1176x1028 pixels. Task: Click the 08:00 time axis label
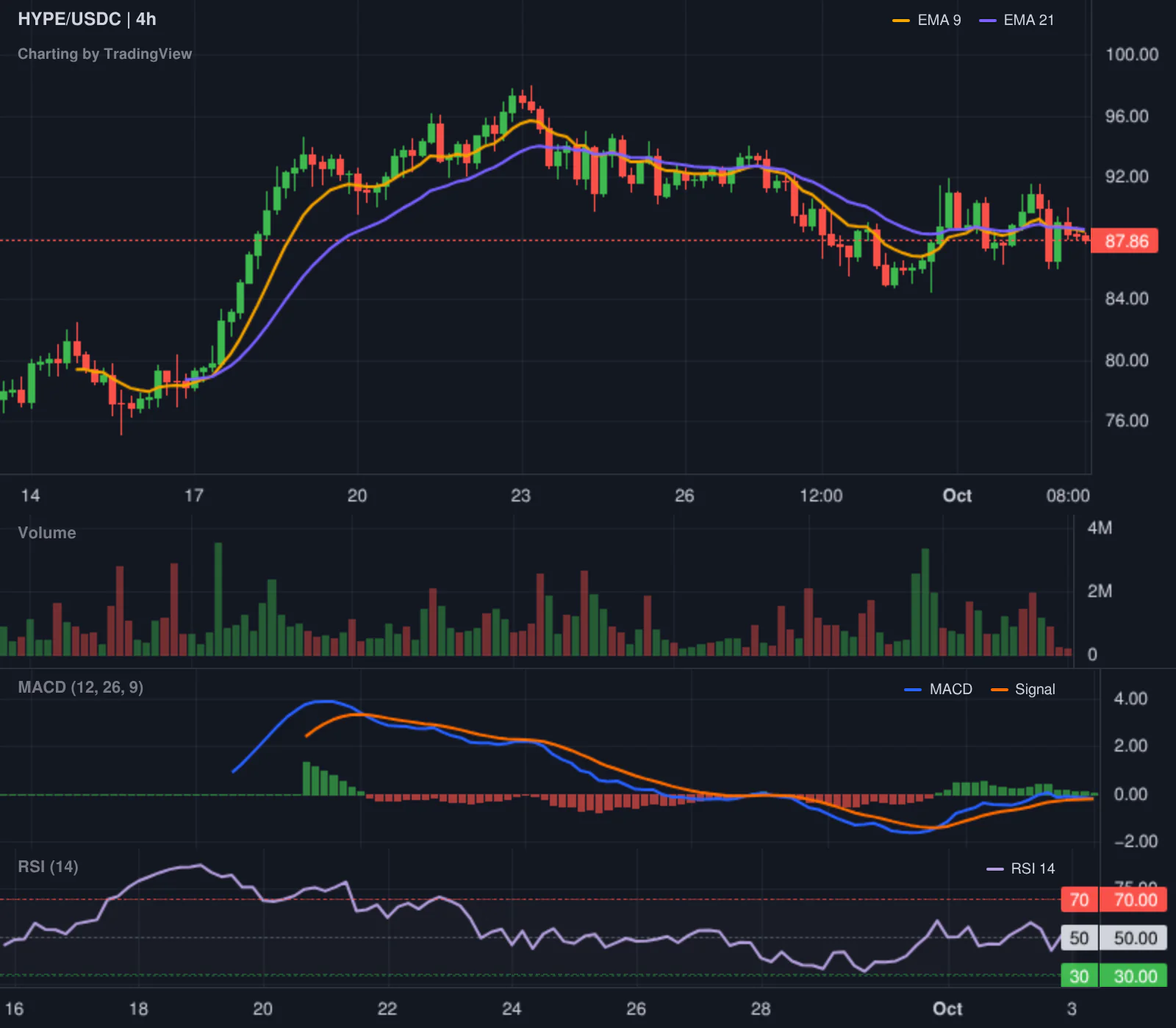(x=1068, y=496)
